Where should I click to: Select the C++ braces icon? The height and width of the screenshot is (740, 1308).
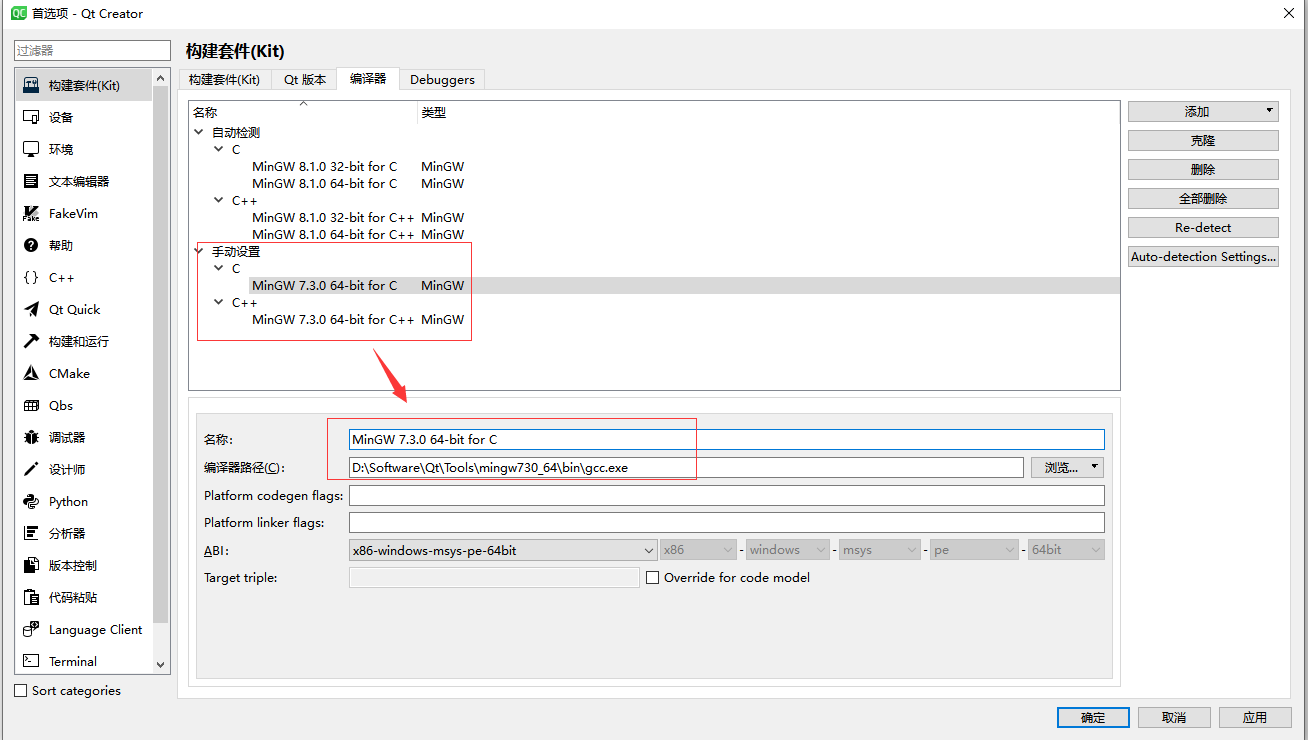click(x=31, y=277)
